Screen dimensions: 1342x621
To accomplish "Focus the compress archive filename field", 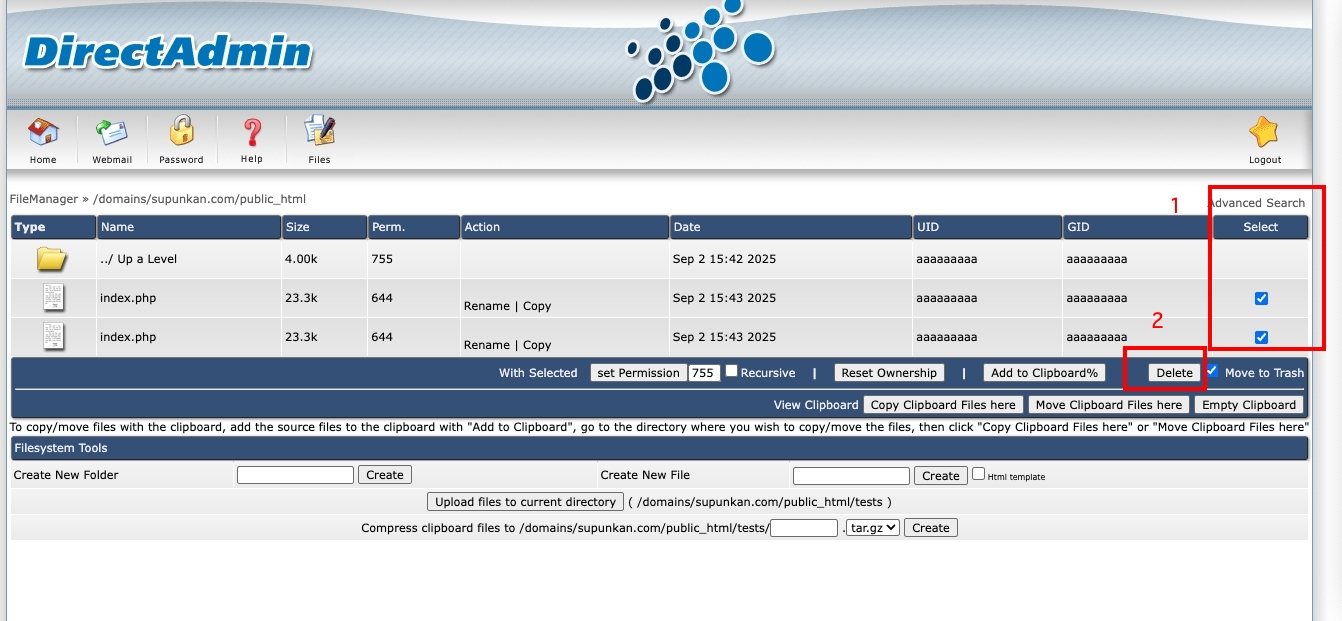I will 804,528.
